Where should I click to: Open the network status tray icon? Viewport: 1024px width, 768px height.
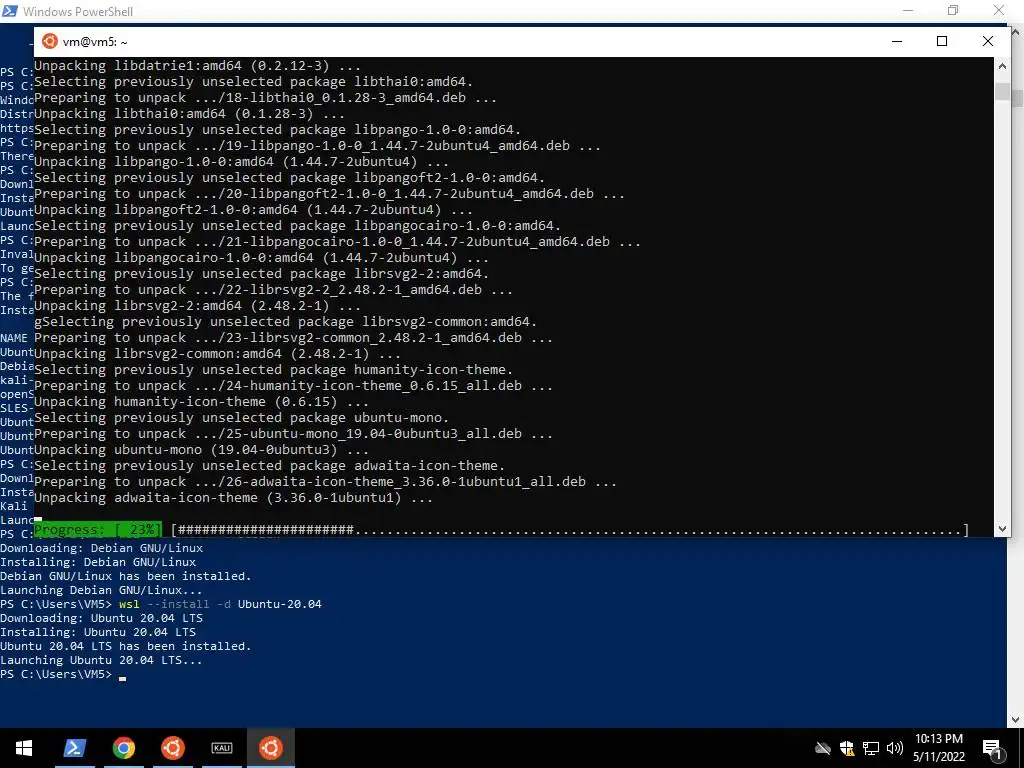pos(871,748)
